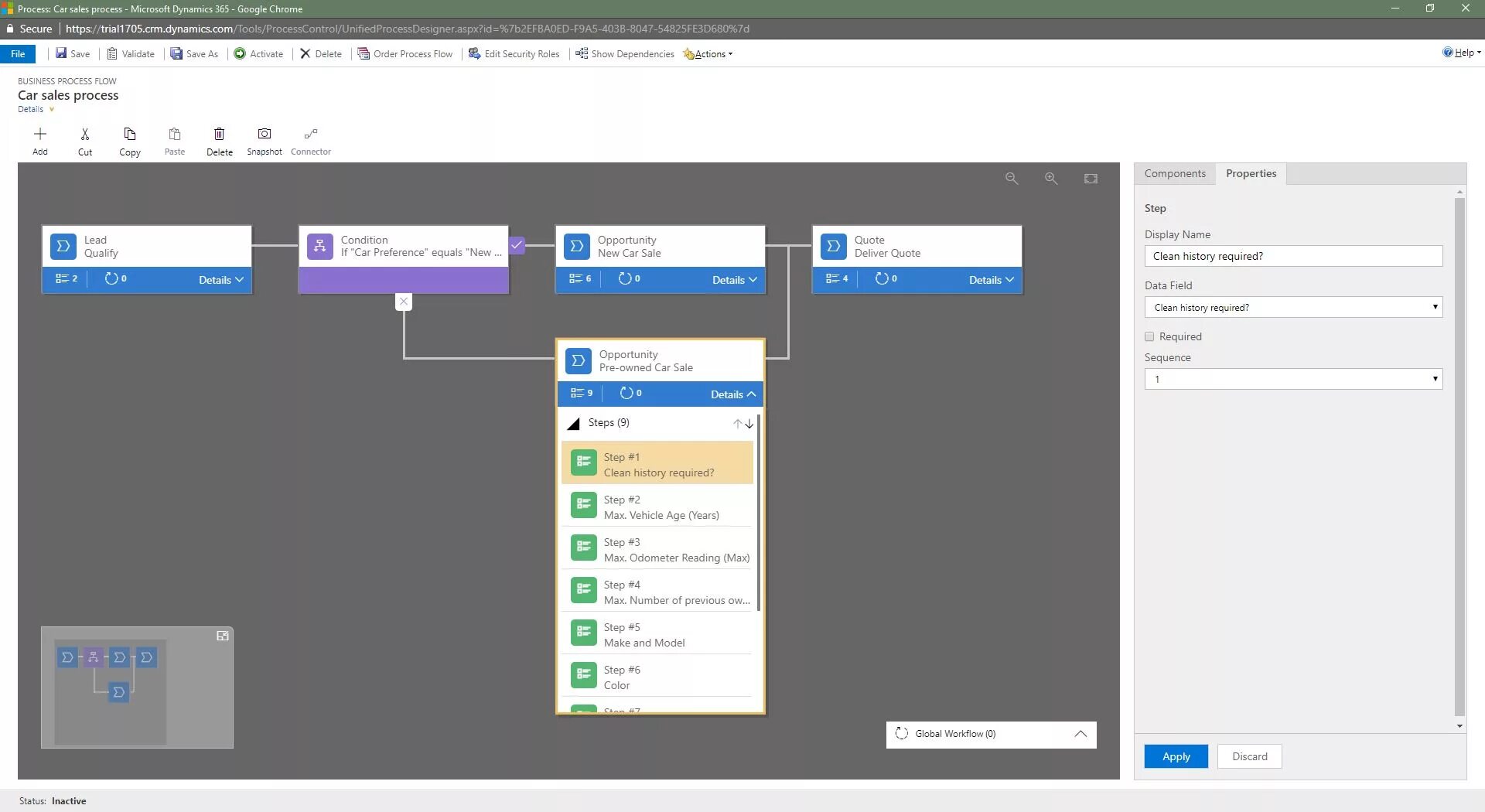Click the X on the condition's false branch

coord(404,302)
